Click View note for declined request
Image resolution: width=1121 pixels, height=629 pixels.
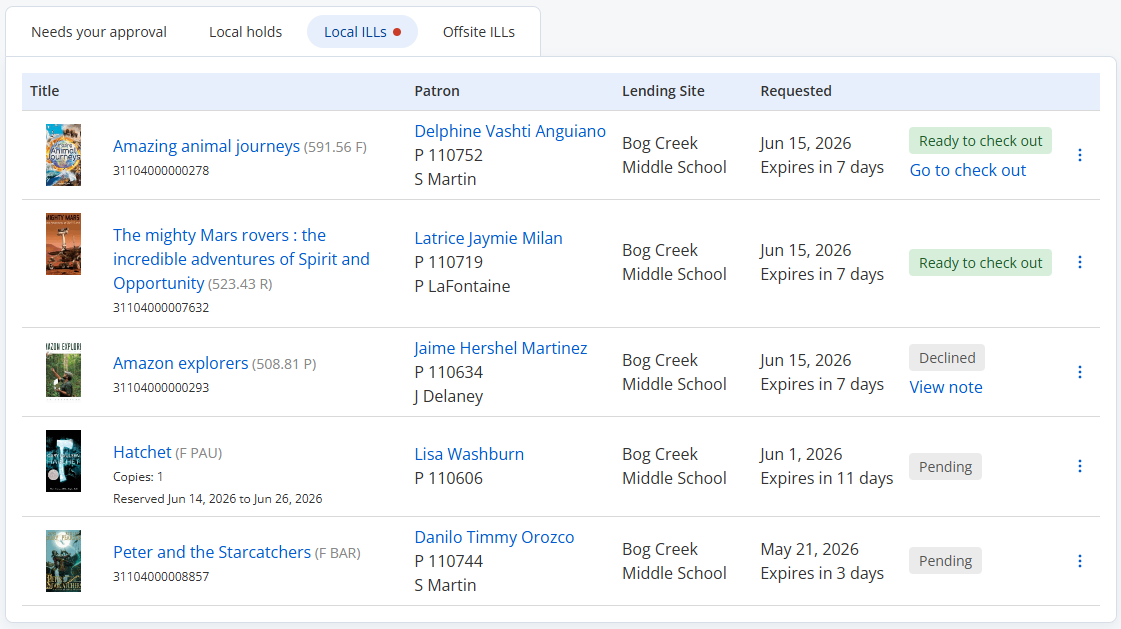pos(945,387)
